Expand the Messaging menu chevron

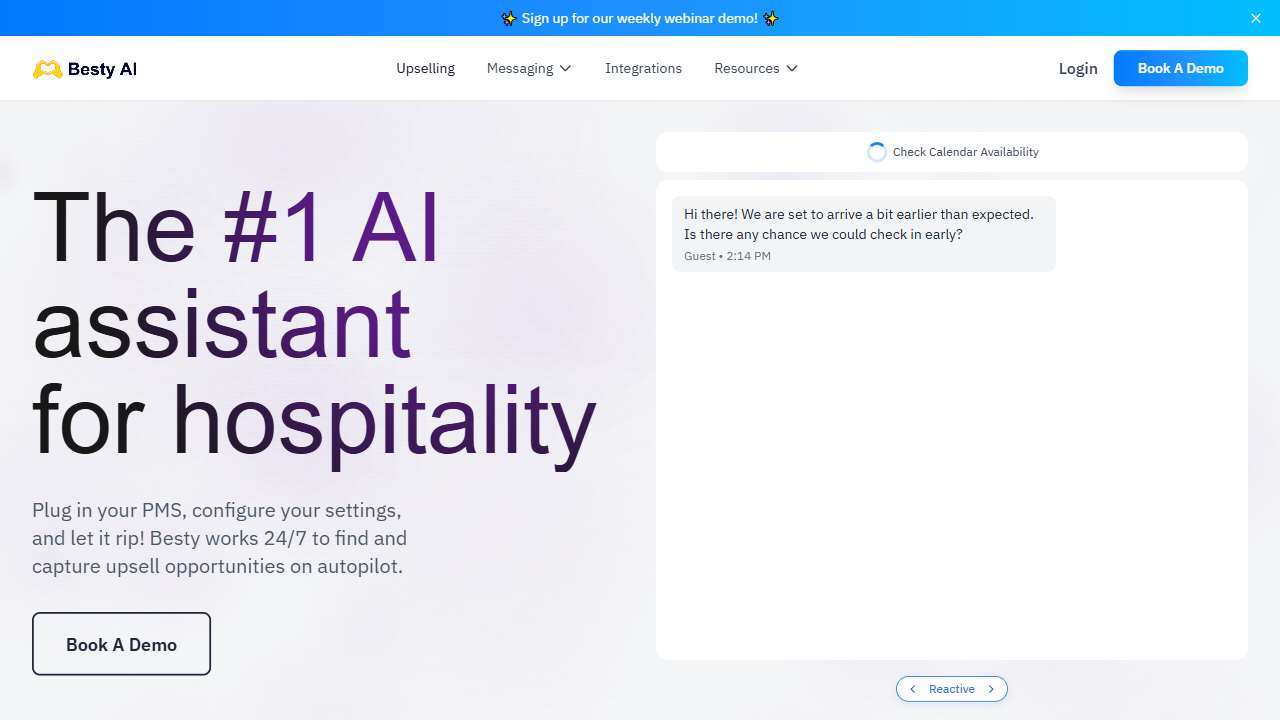(565, 69)
